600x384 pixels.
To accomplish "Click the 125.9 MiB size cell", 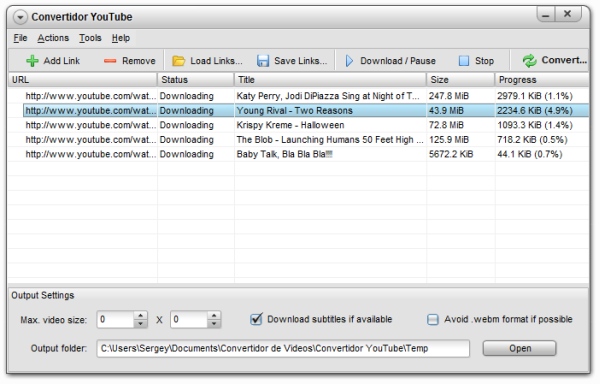I will tap(448, 140).
